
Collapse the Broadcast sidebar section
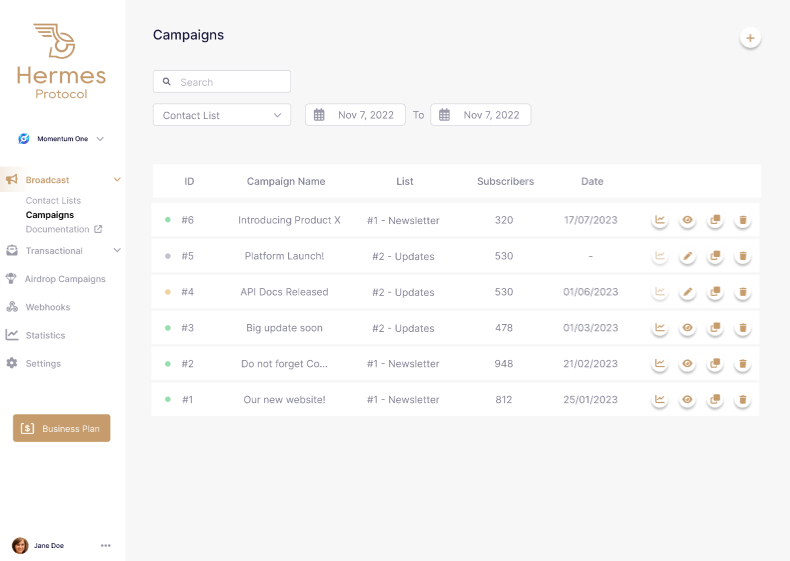point(116,180)
